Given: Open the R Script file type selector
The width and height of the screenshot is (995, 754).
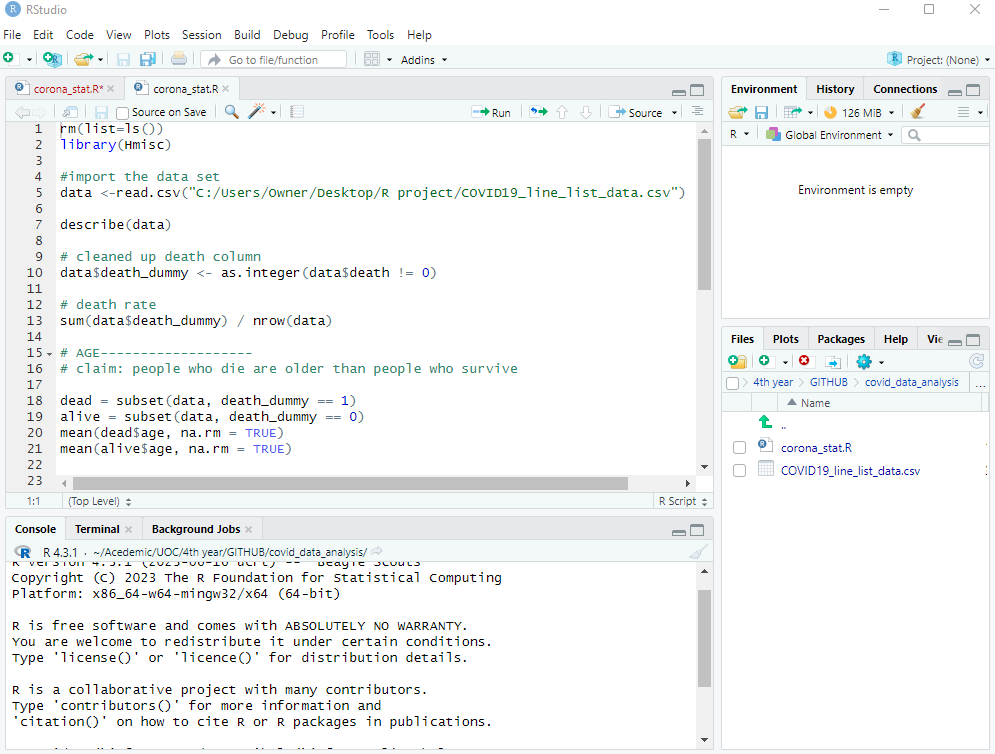Looking at the screenshot, I should pos(683,501).
